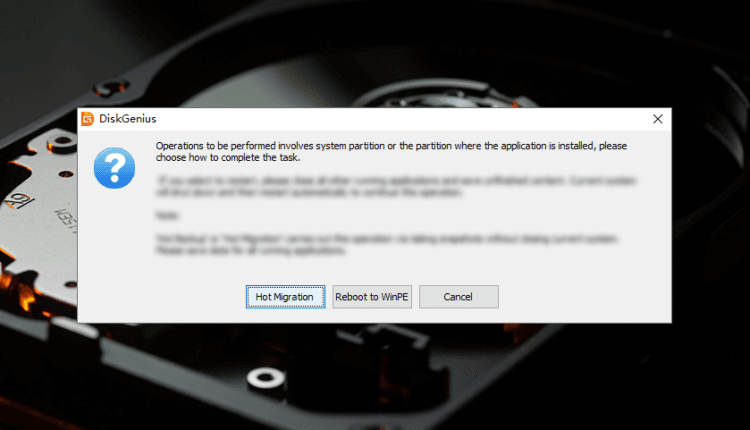The height and width of the screenshot is (430, 750).
Task: Cancel the pending operation
Action: click(x=459, y=297)
